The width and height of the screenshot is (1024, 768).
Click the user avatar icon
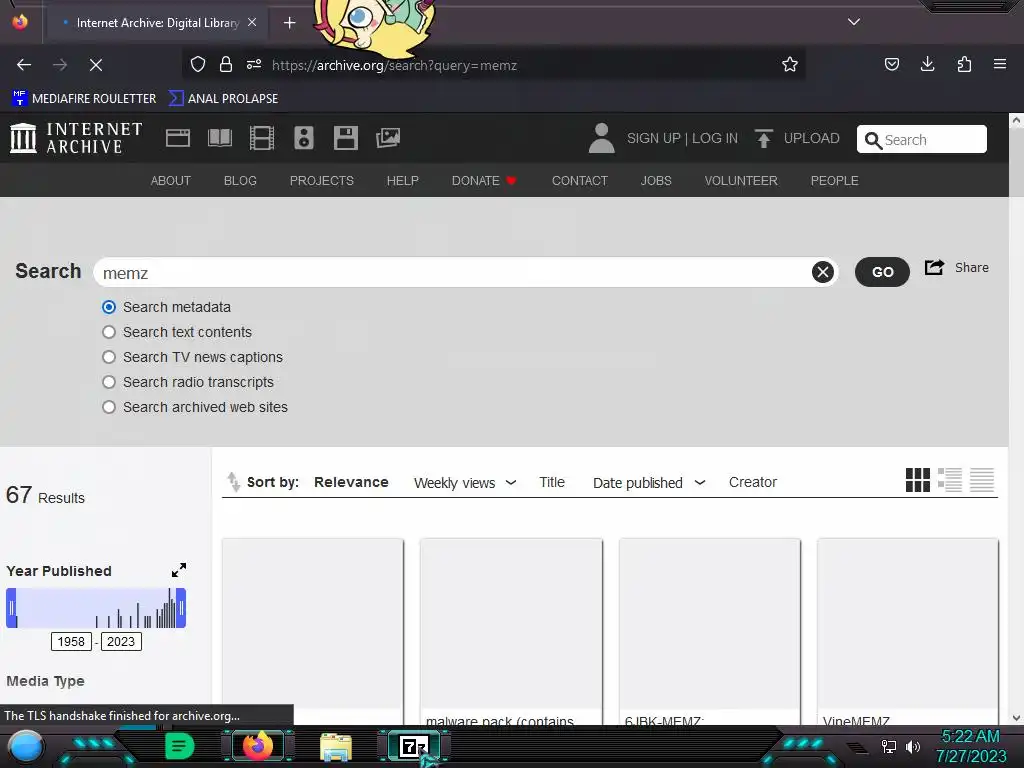601,138
